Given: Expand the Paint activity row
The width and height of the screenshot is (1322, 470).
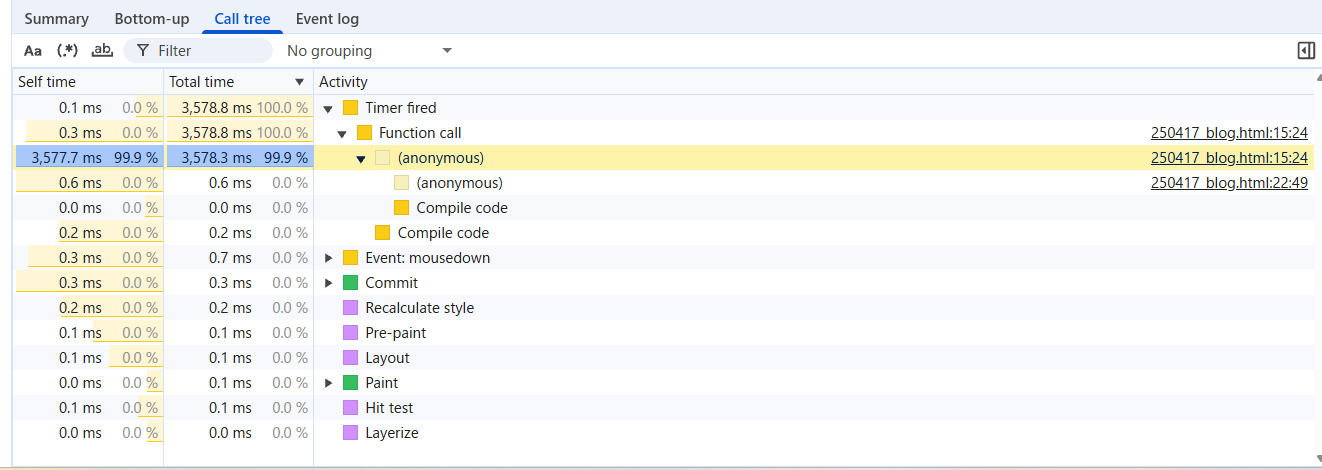Looking at the screenshot, I should pyautogui.click(x=328, y=383).
